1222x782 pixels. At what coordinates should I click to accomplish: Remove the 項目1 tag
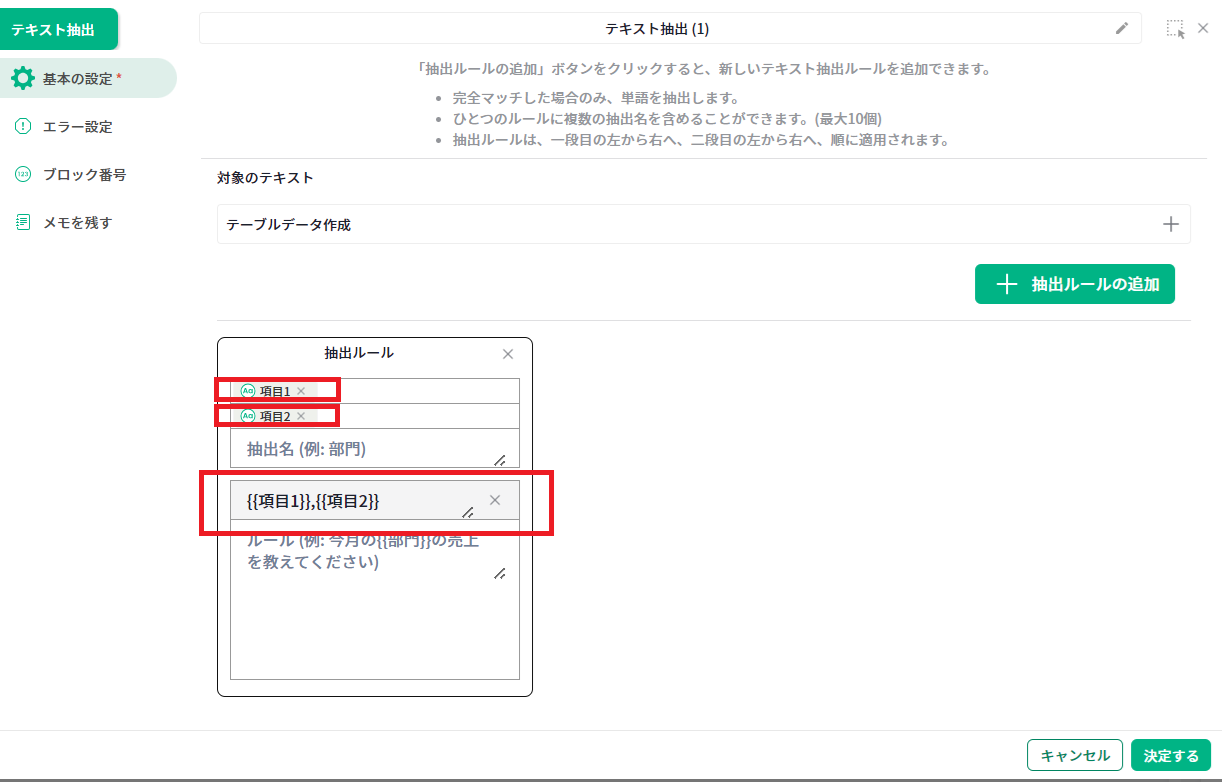tap(301, 391)
